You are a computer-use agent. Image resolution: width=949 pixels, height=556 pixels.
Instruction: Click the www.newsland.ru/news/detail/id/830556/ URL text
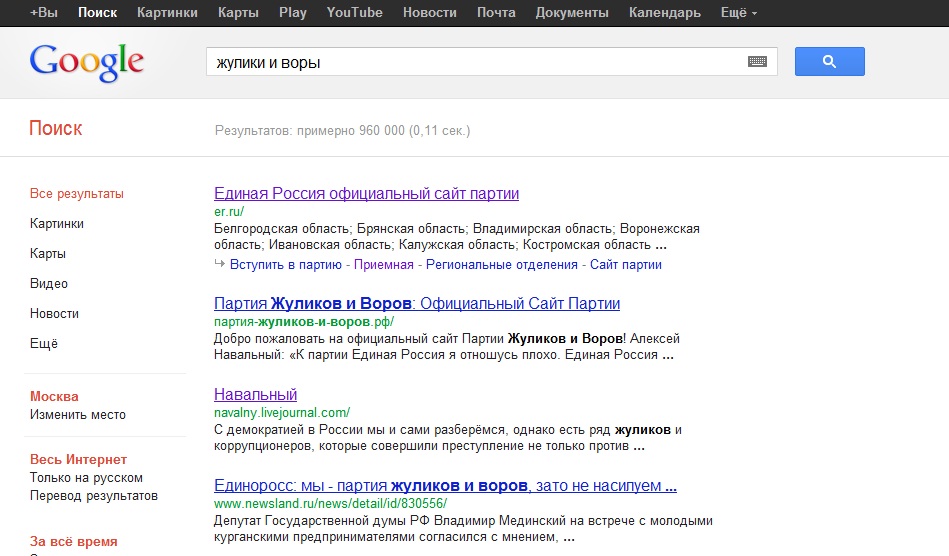[x=330, y=503]
